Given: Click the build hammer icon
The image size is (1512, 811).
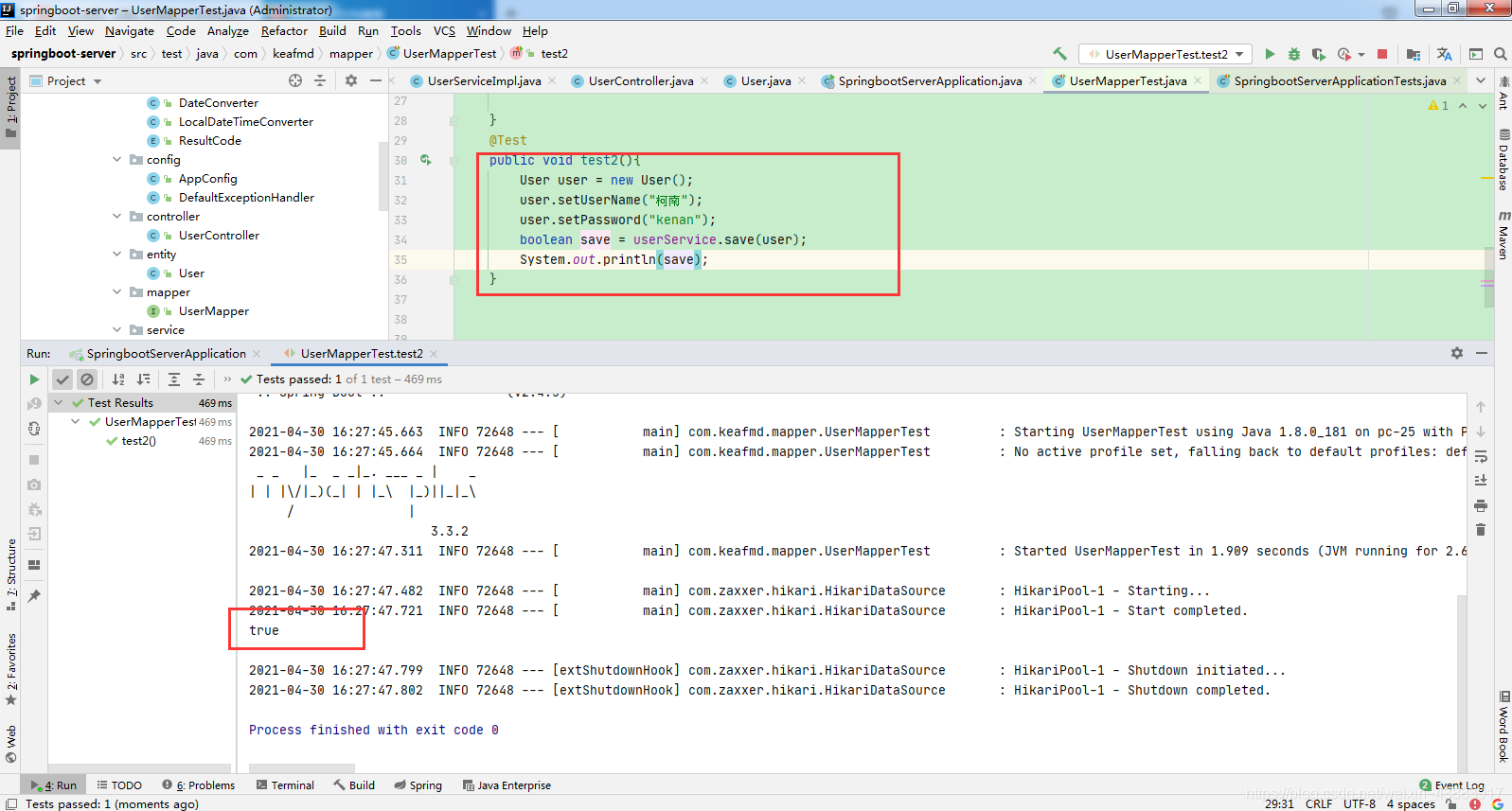Looking at the screenshot, I should [1059, 54].
